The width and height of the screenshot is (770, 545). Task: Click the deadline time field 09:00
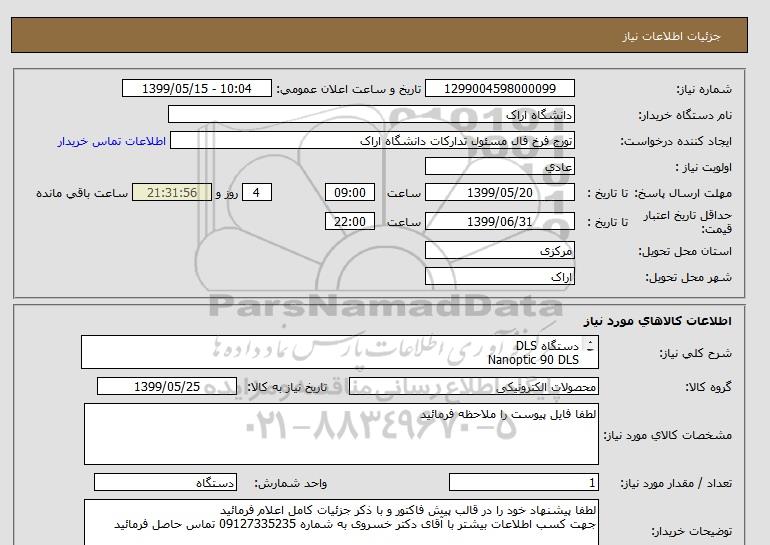point(350,192)
